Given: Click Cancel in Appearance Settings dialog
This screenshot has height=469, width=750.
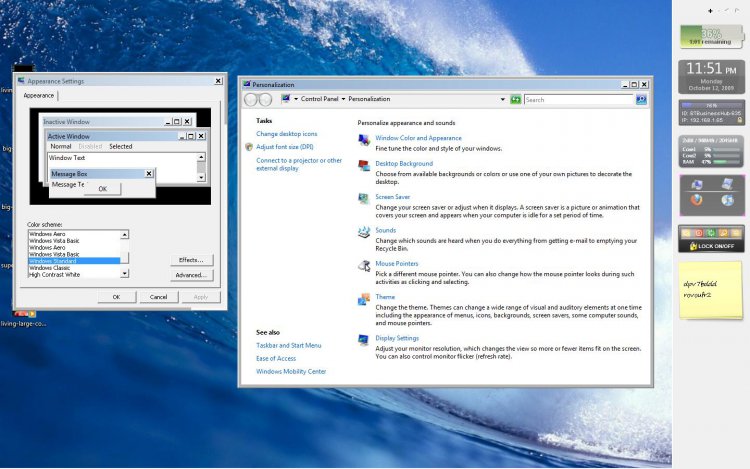Looking at the screenshot, I should [158, 297].
